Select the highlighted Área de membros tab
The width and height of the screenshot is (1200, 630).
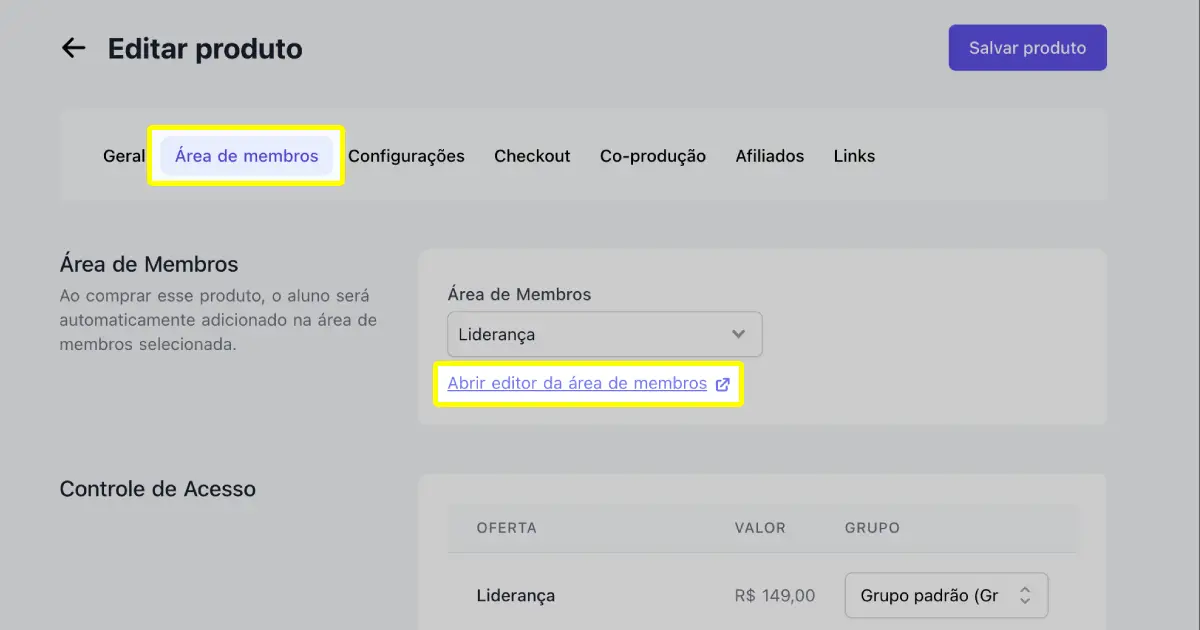pyautogui.click(x=246, y=155)
